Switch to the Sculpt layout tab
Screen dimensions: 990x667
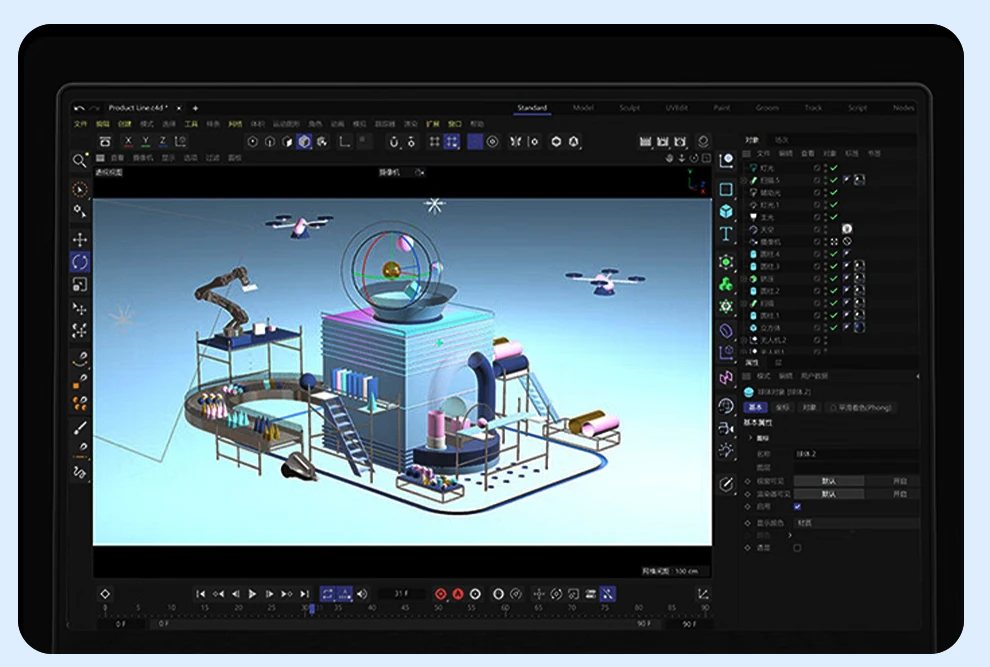click(x=629, y=108)
